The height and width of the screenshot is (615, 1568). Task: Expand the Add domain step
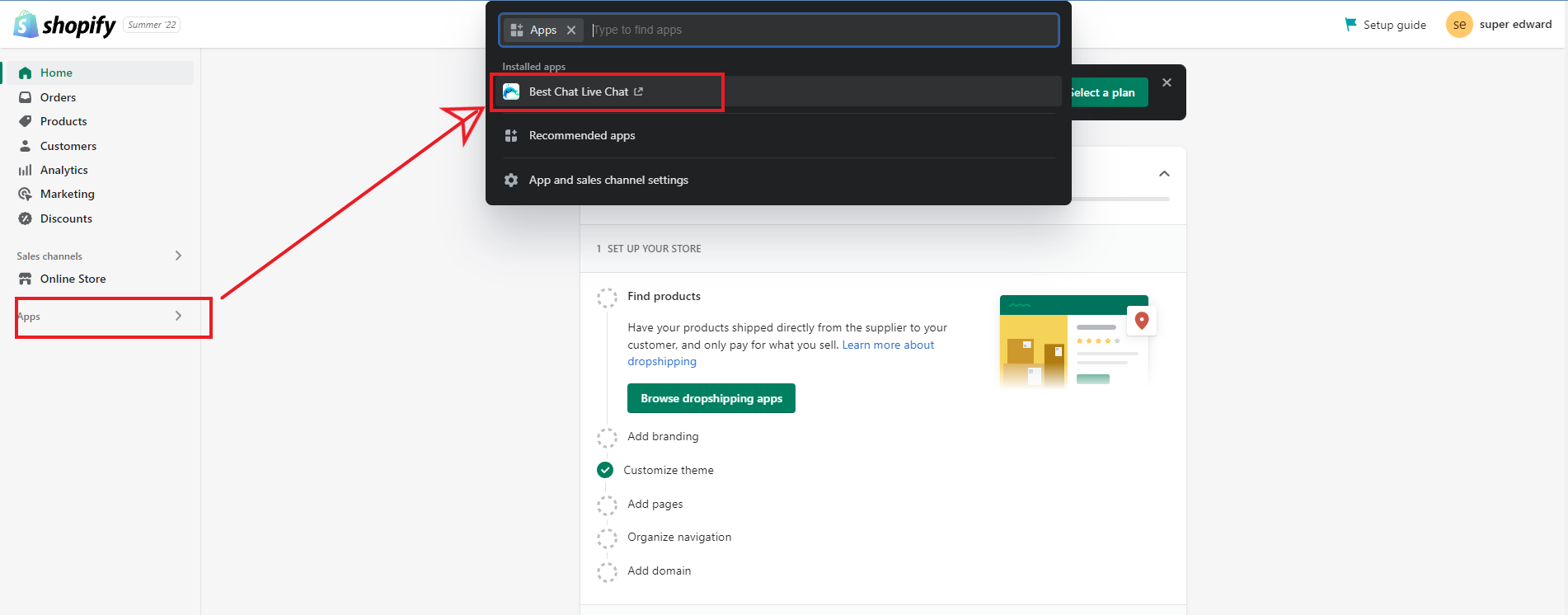click(660, 570)
